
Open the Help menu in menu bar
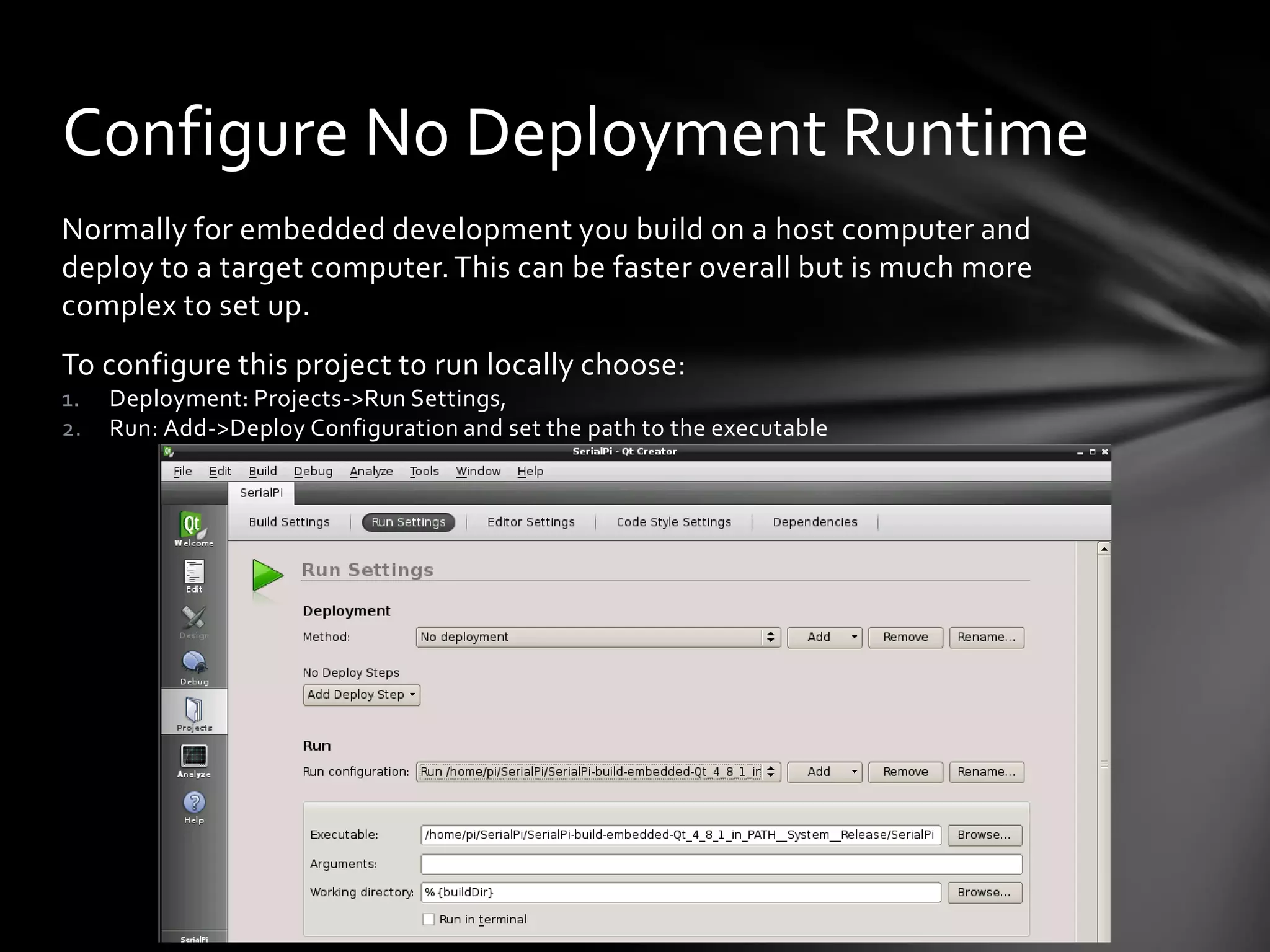(530, 471)
